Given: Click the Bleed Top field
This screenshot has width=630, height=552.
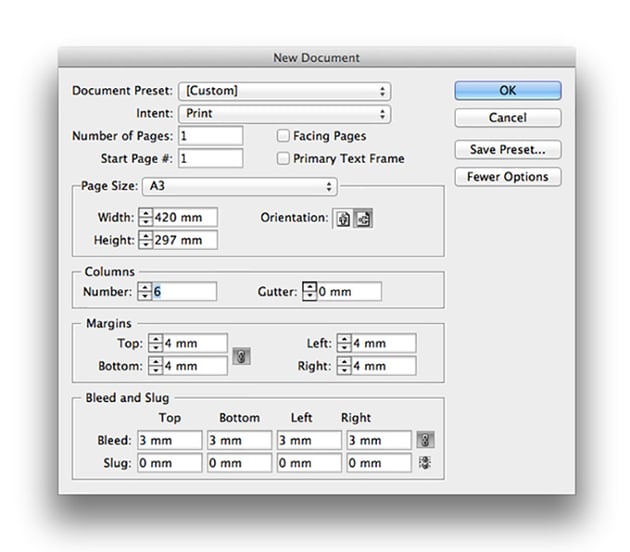Looking at the screenshot, I should [170, 440].
